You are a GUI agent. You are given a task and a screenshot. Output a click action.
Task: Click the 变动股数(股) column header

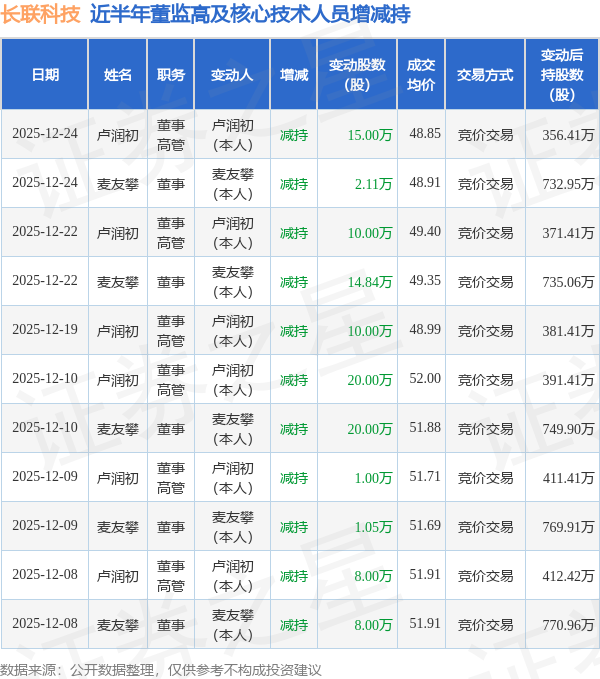(357, 74)
